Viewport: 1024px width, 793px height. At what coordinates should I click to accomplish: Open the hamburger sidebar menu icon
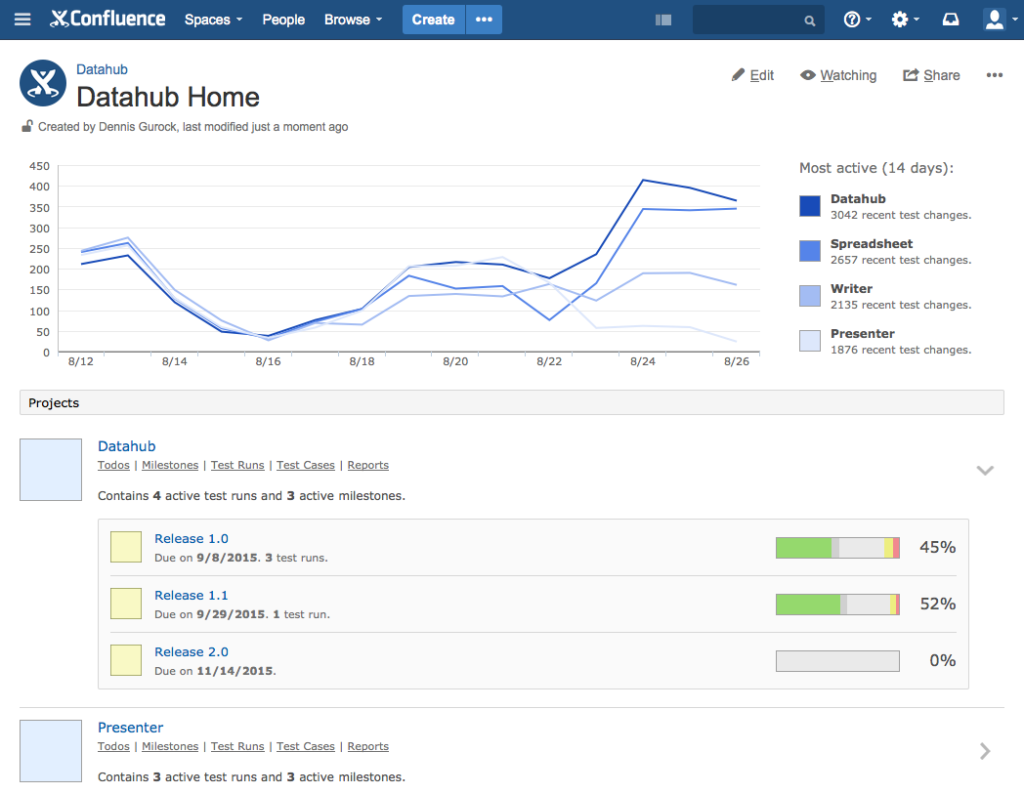tap(22, 20)
